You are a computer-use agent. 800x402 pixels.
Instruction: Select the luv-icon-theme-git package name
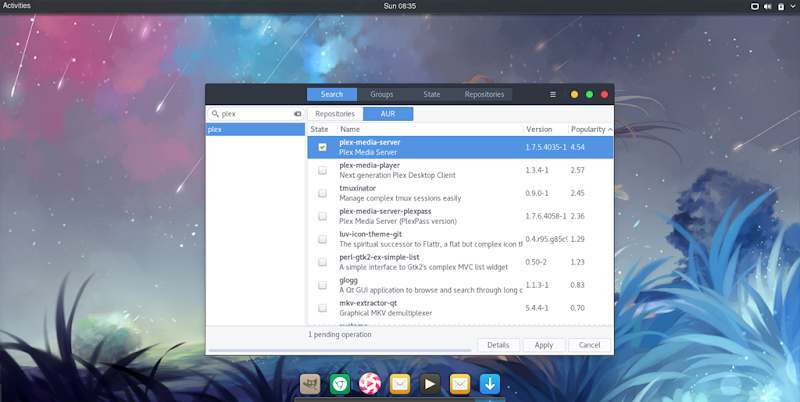[x=370, y=234]
